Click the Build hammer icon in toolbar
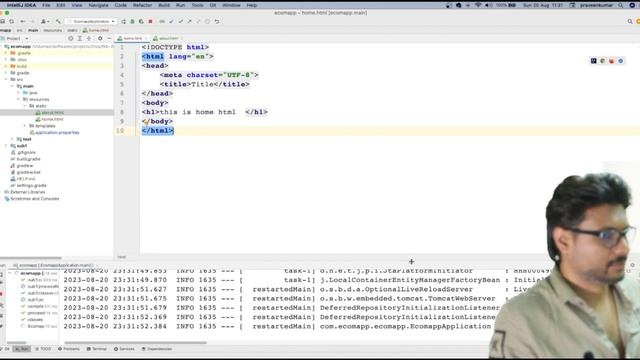The width and height of the screenshot is (640, 360). pos(58,21)
